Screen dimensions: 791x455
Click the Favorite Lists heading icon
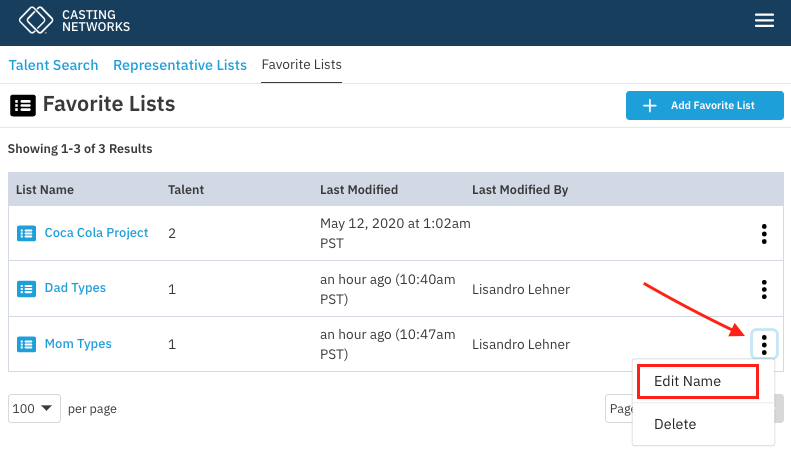[22, 105]
